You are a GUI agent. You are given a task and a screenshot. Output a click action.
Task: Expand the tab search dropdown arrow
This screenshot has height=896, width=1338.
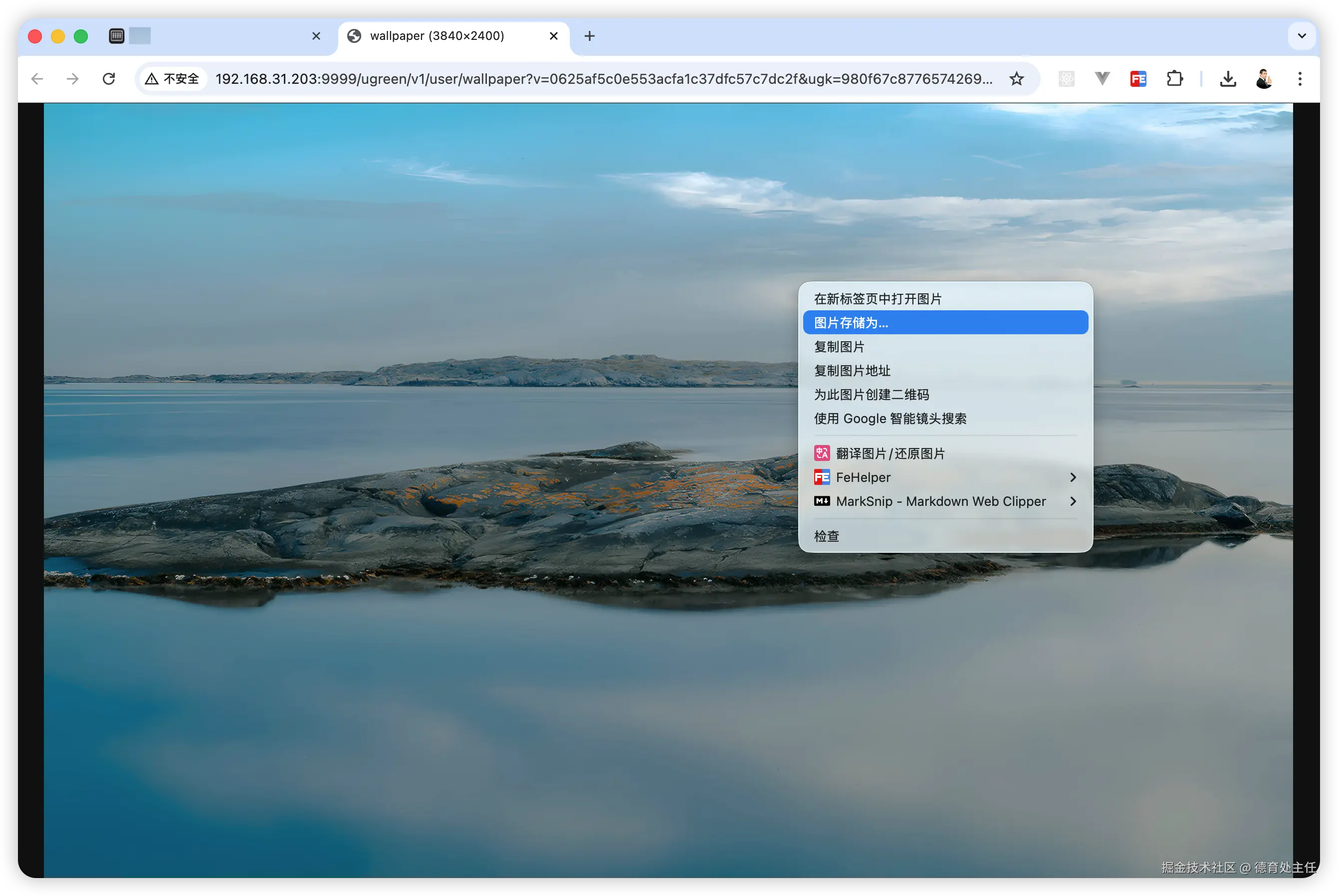click(1302, 36)
